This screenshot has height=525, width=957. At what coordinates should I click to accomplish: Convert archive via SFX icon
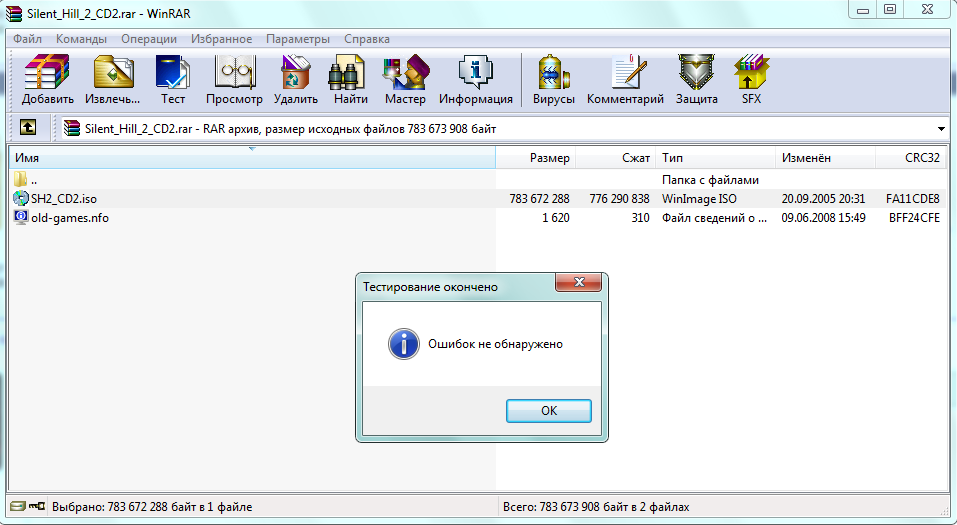(x=751, y=72)
